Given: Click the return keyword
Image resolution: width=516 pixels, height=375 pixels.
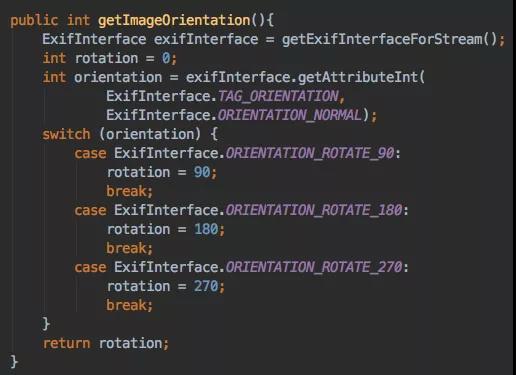Looking at the screenshot, I should [x=66, y=344].
